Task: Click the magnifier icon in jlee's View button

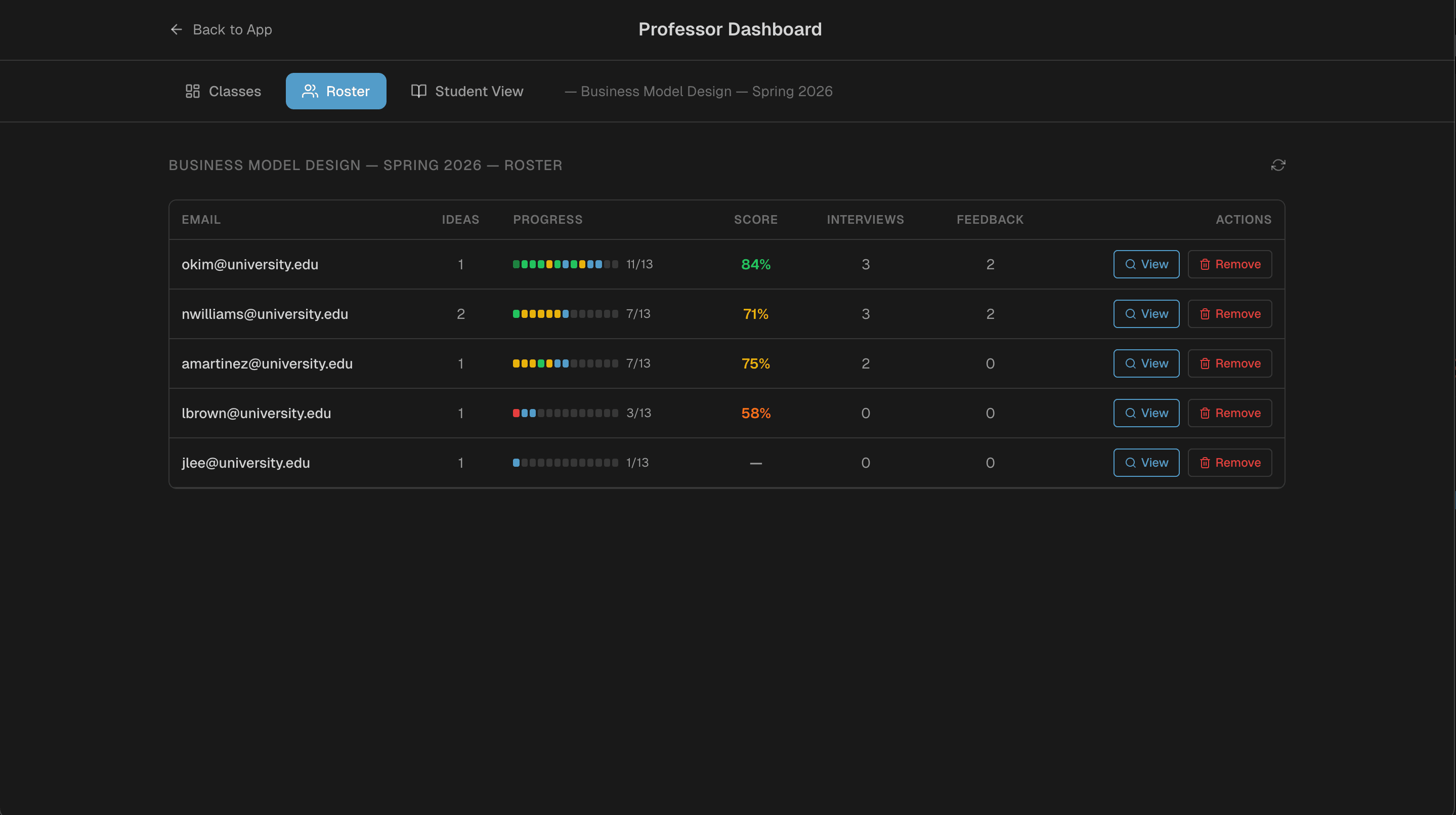Action: coord(1130,462)
